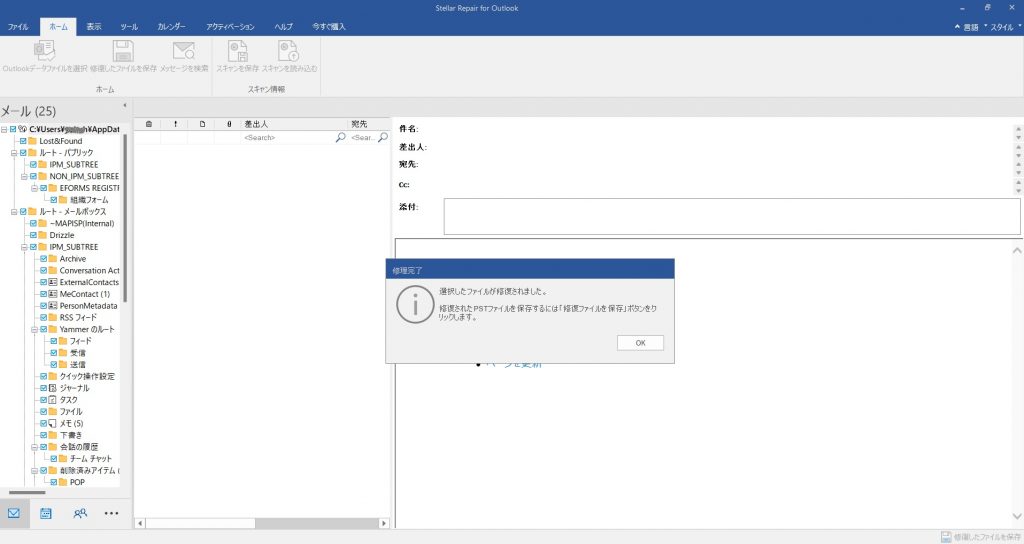Click the Drizzle folder icon
The height and width of the screenshot is (544, 1024).
coord(42,235)
